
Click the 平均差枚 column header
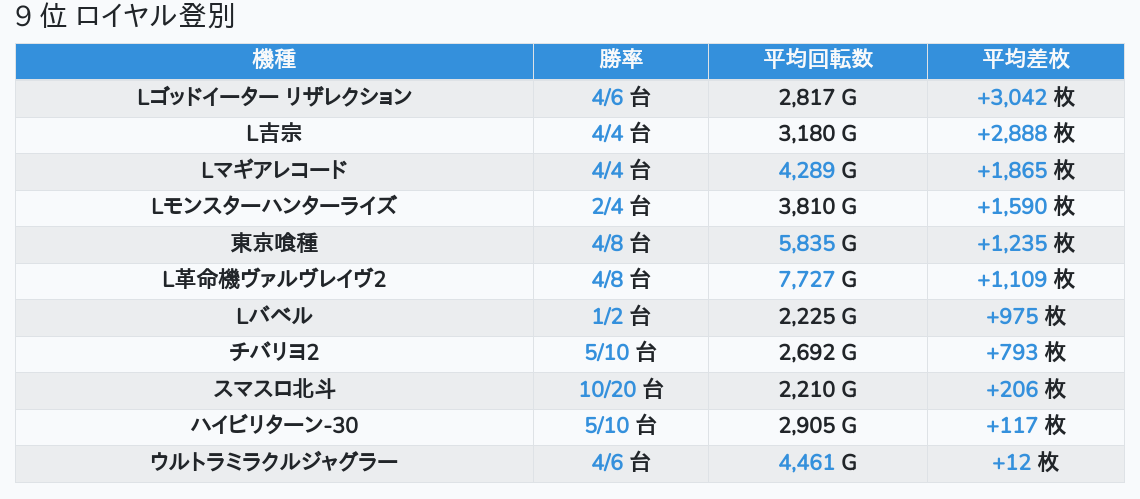[x=1025, y=60]
